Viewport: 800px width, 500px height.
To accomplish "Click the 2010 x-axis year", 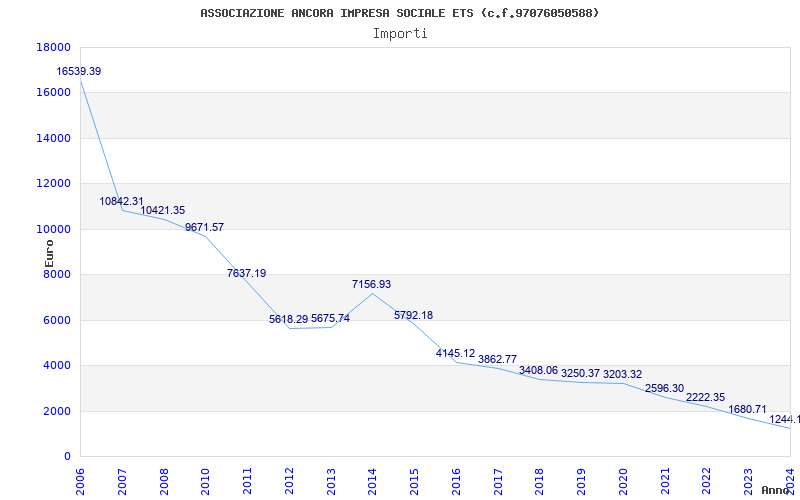I will tap(205, 481).
